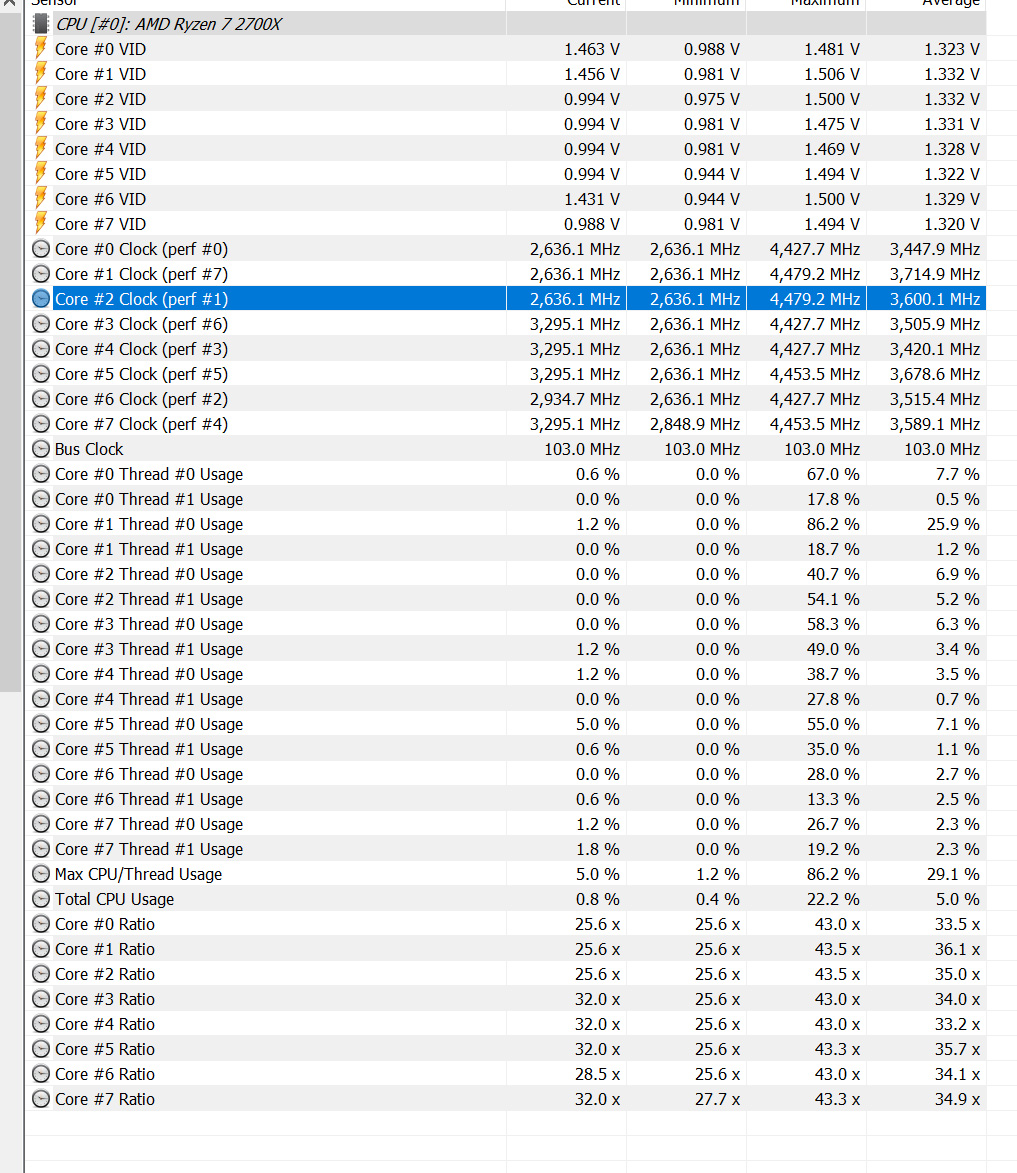The width and height of the screenshot is (1017, 1173).
Task: Select the Core #6 Thread #1 Usage label
Action: coord(149,799)
